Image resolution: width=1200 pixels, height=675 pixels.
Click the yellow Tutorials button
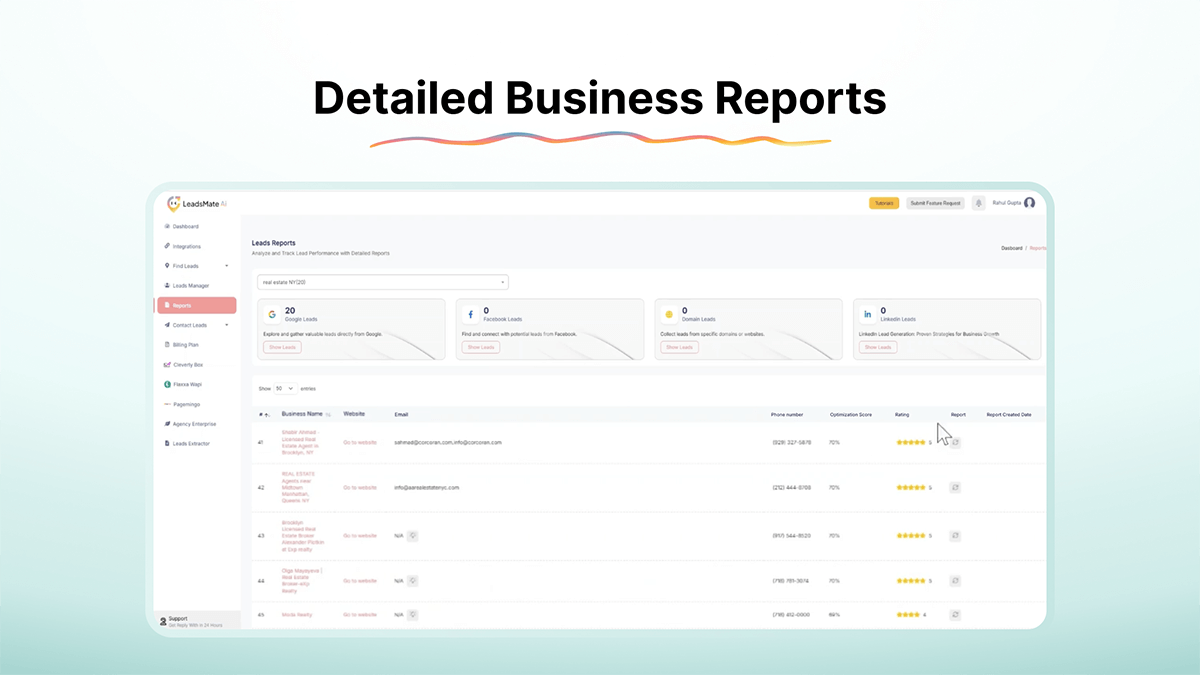(884, 203)
